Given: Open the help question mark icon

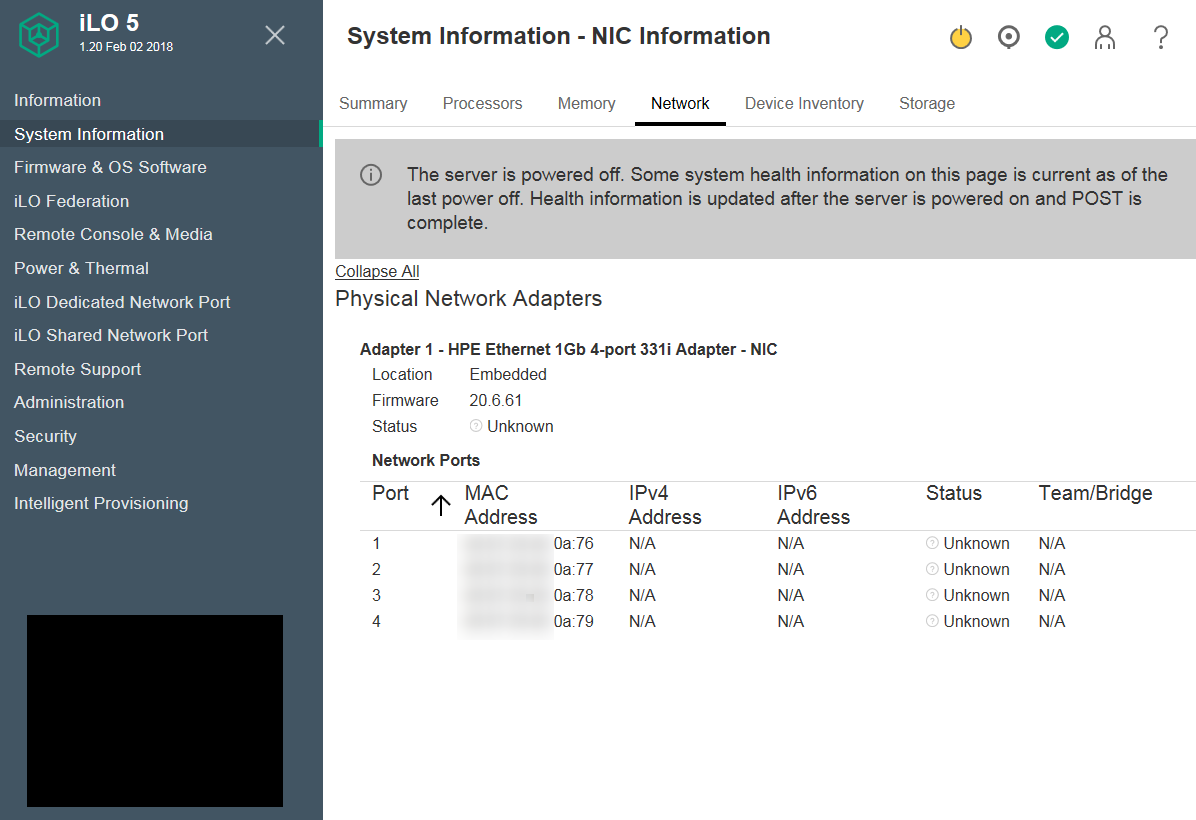Looking at the screenshot, I should click(1160, 37).
